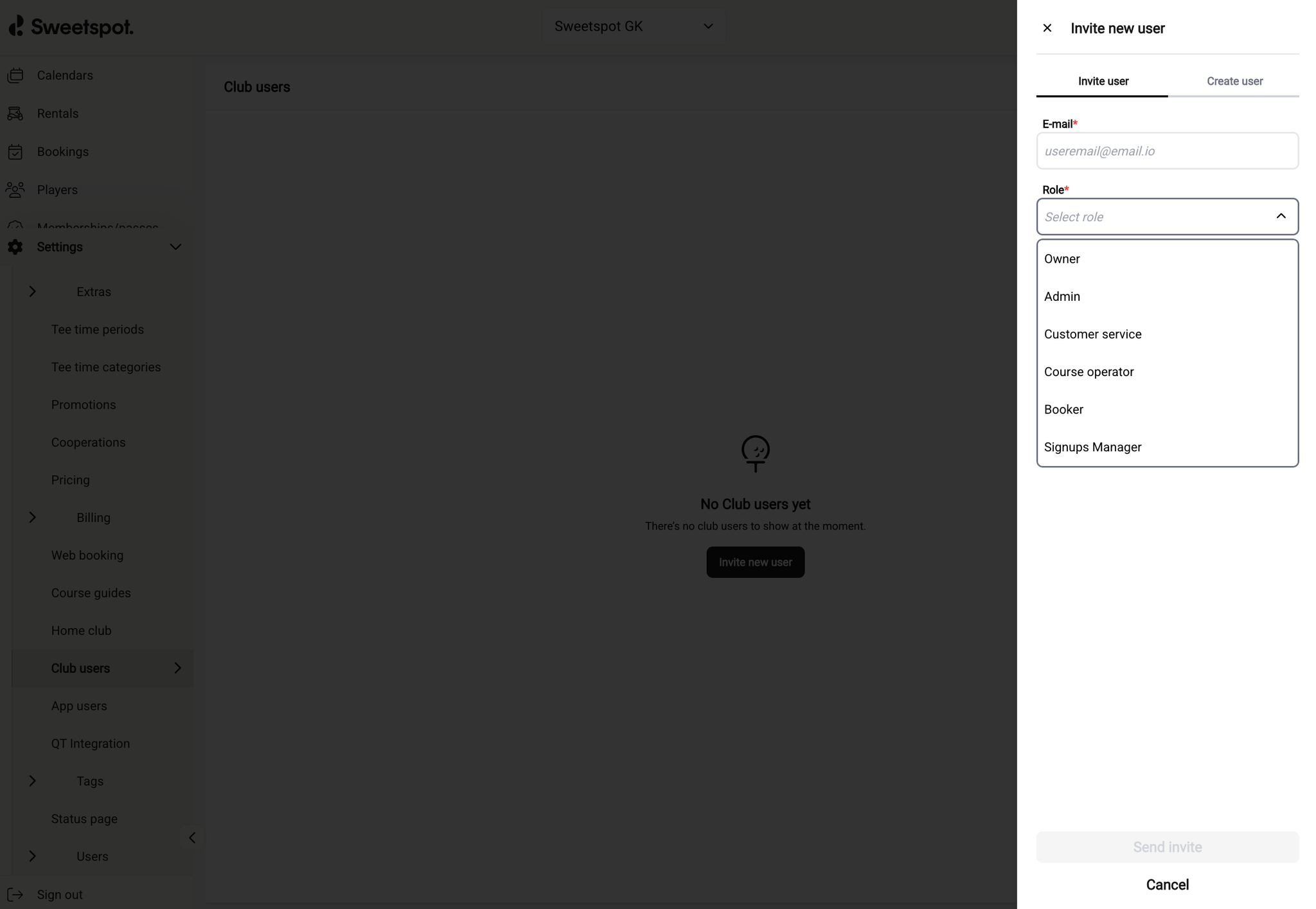
Task: Open the Sweetspot GK club selector
Action: [x=634, y=26]
